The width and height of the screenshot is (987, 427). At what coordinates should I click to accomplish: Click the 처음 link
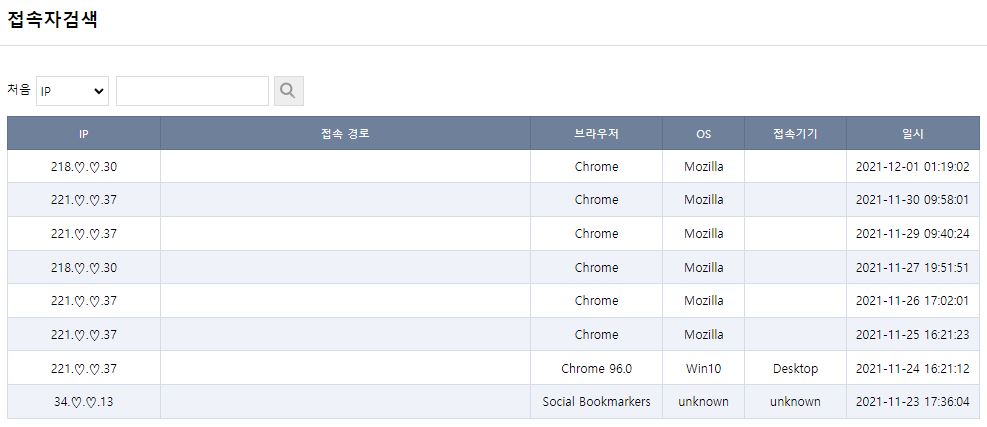pos(19,89)
